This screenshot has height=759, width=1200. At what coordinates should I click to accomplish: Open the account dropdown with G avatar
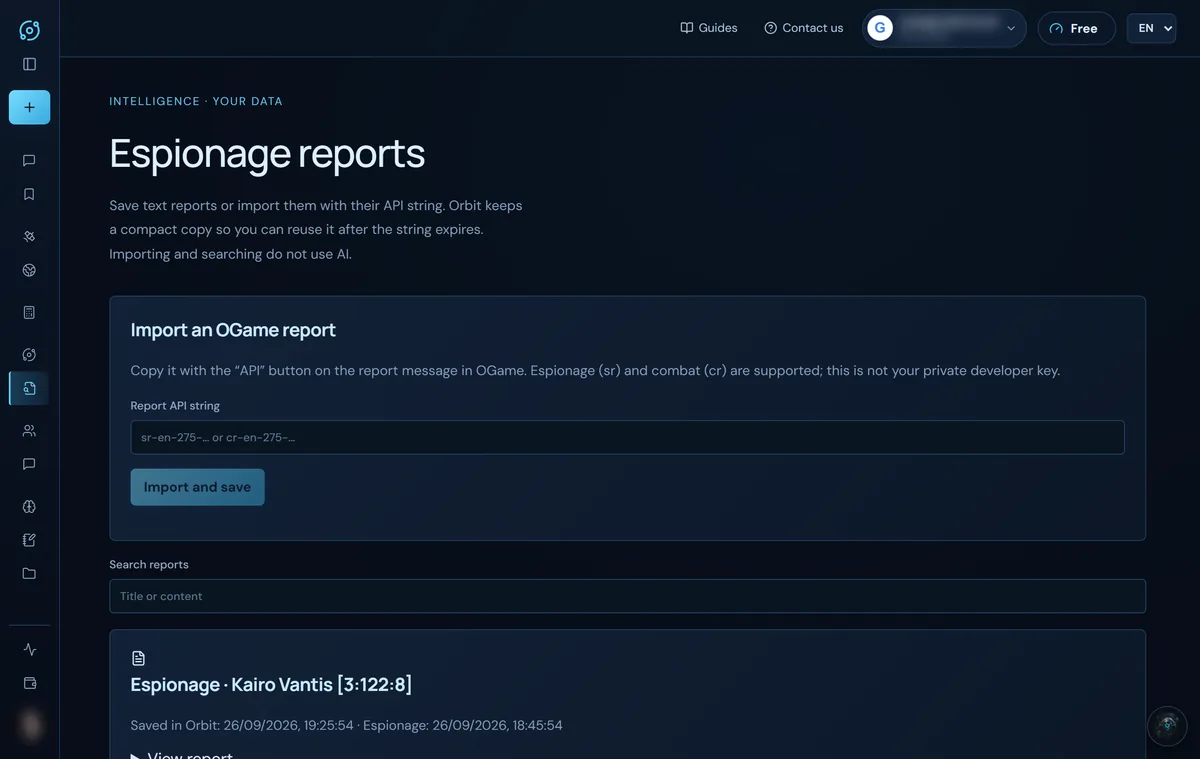coord(944,28)
